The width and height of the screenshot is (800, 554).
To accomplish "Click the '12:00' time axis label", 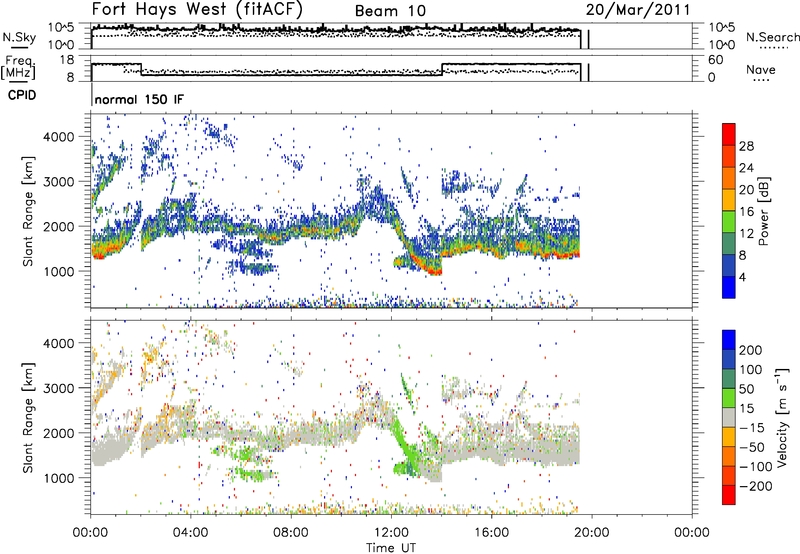I will coord(391,533).
